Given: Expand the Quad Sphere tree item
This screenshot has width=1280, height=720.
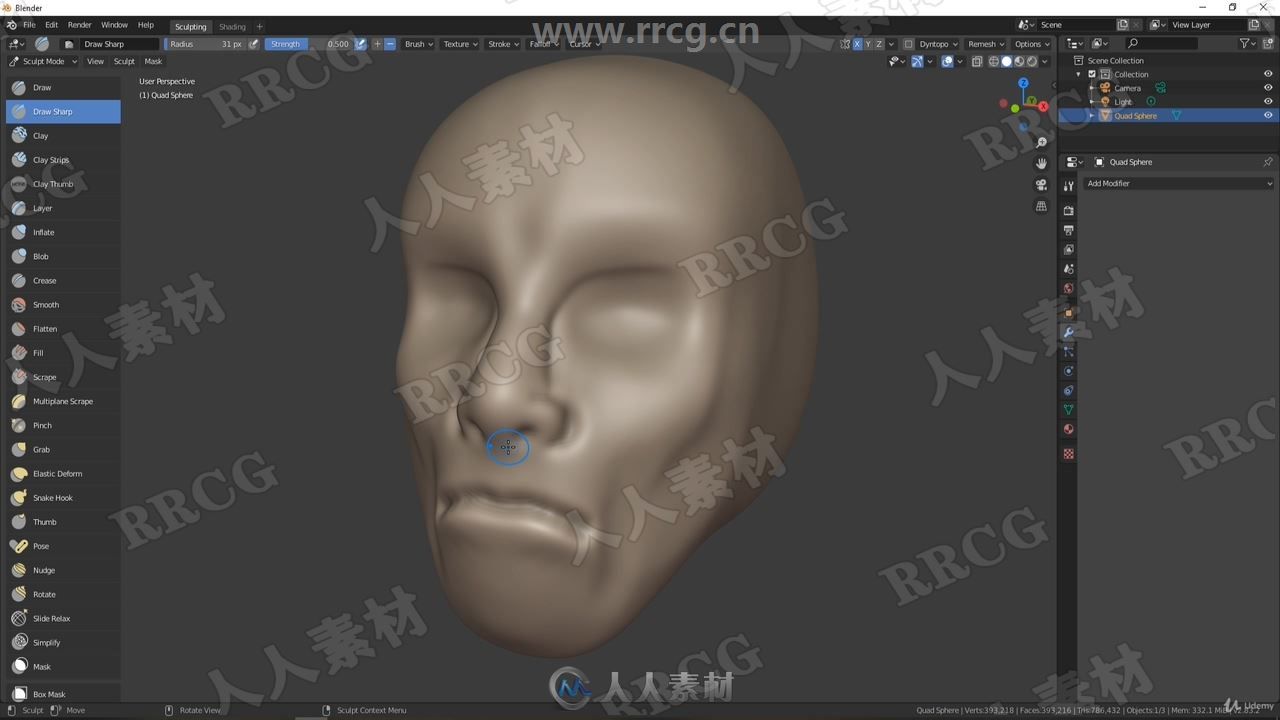Looking at the screenshot, I should [1091, 116].
